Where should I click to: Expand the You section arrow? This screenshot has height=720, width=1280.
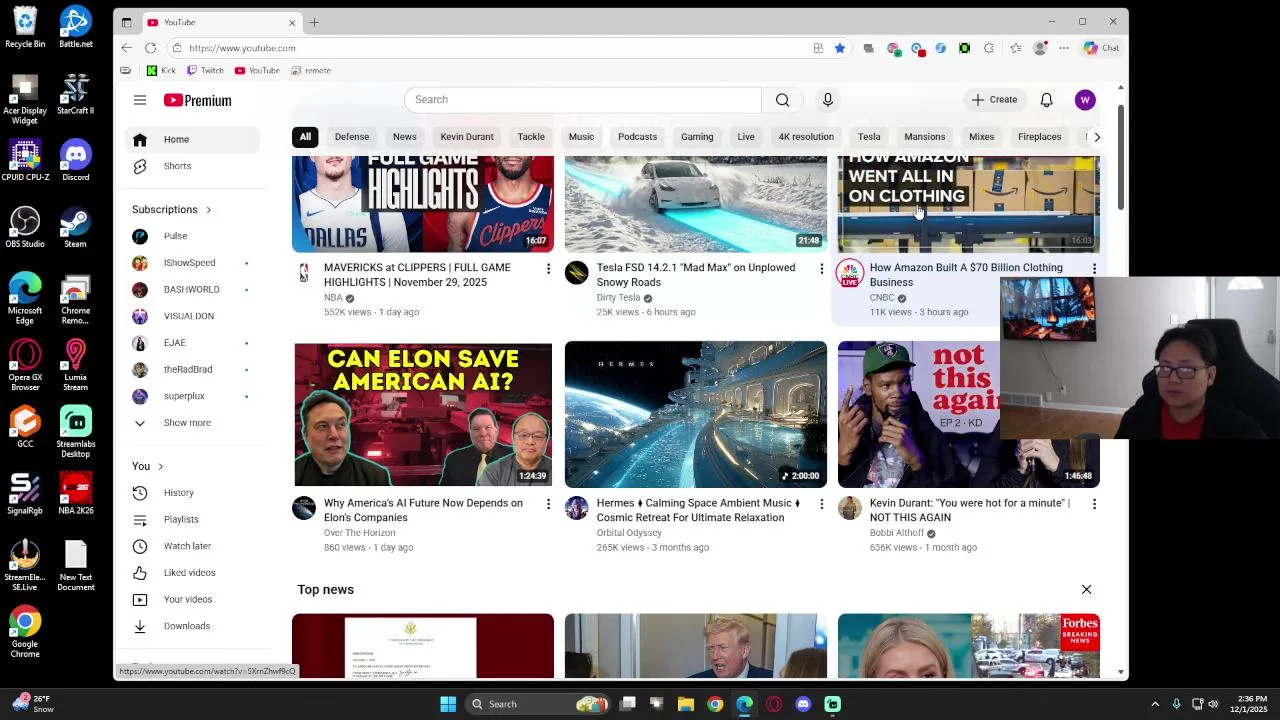click(160, 467)
